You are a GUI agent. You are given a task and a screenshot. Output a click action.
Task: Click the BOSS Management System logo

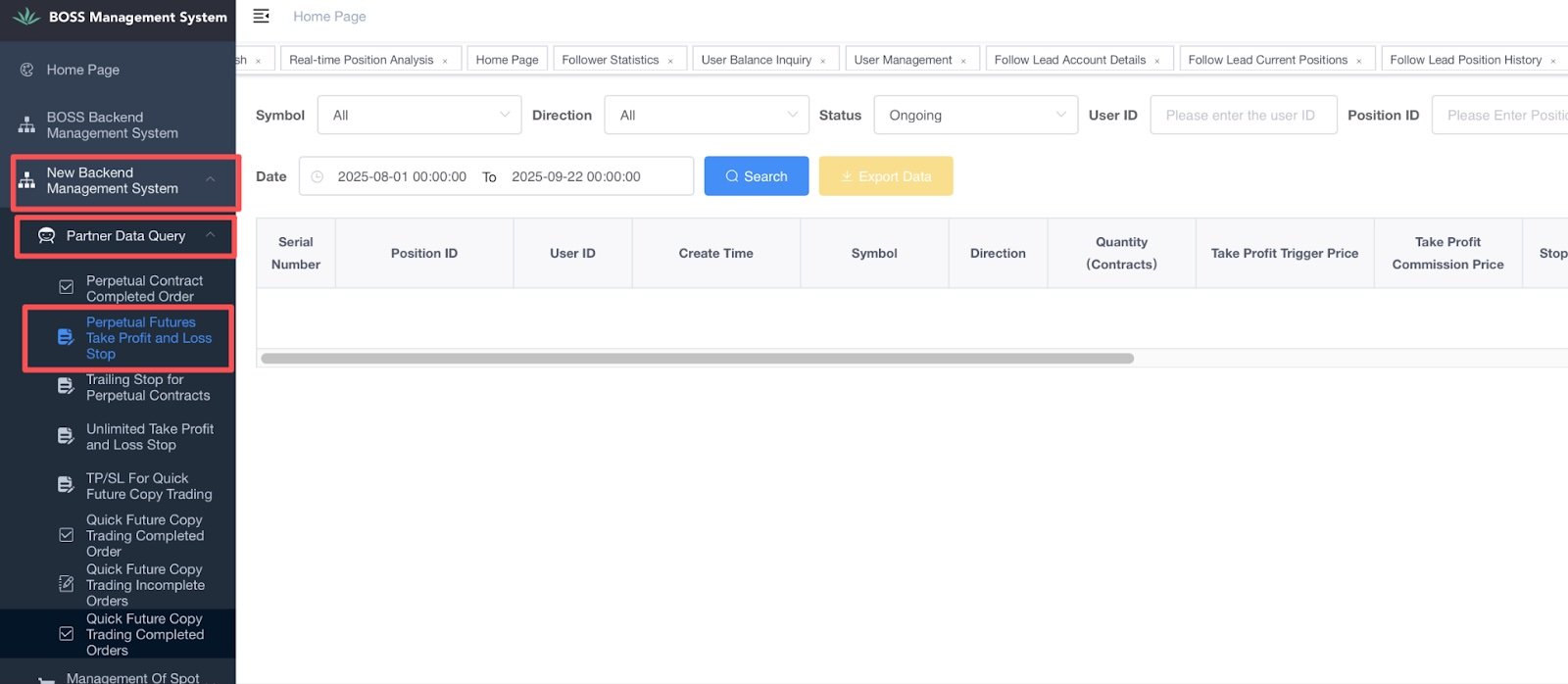26,17
